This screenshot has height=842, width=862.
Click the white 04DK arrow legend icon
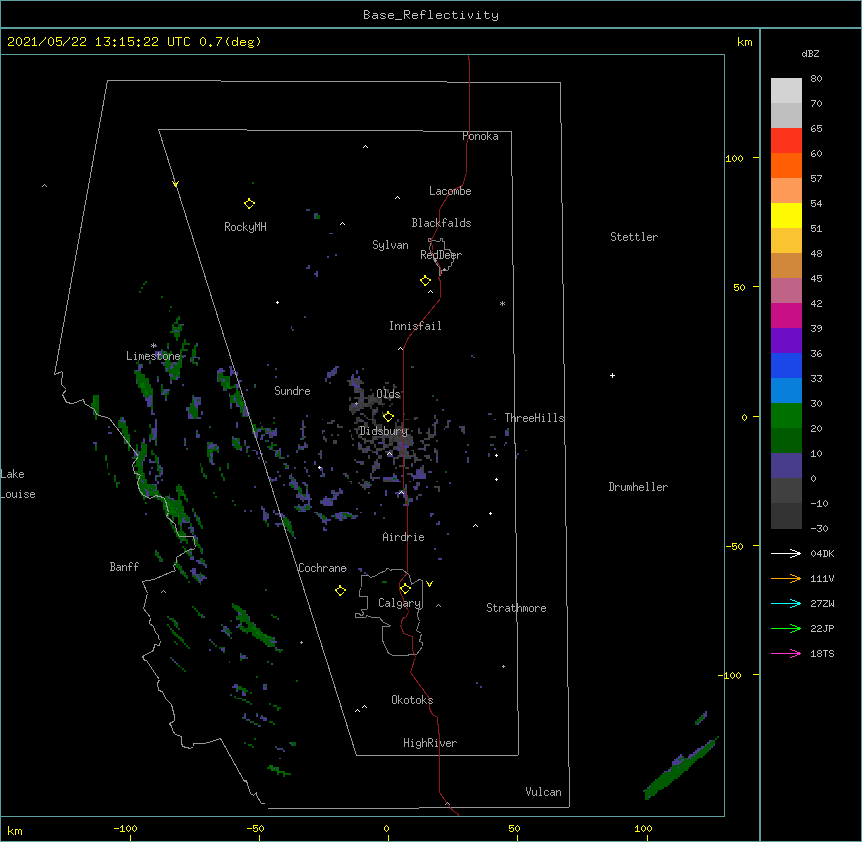coord(786,553)
